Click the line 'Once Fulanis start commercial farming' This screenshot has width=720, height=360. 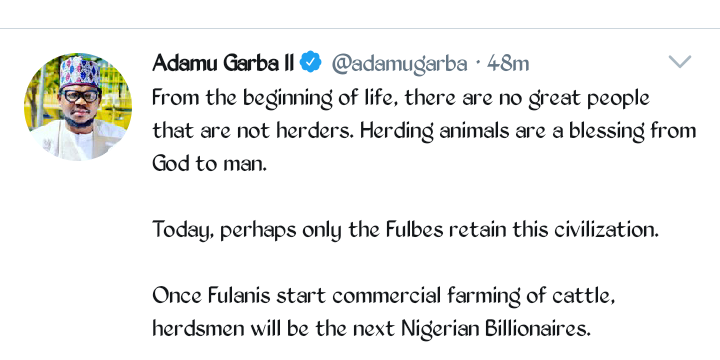(383, 296)
